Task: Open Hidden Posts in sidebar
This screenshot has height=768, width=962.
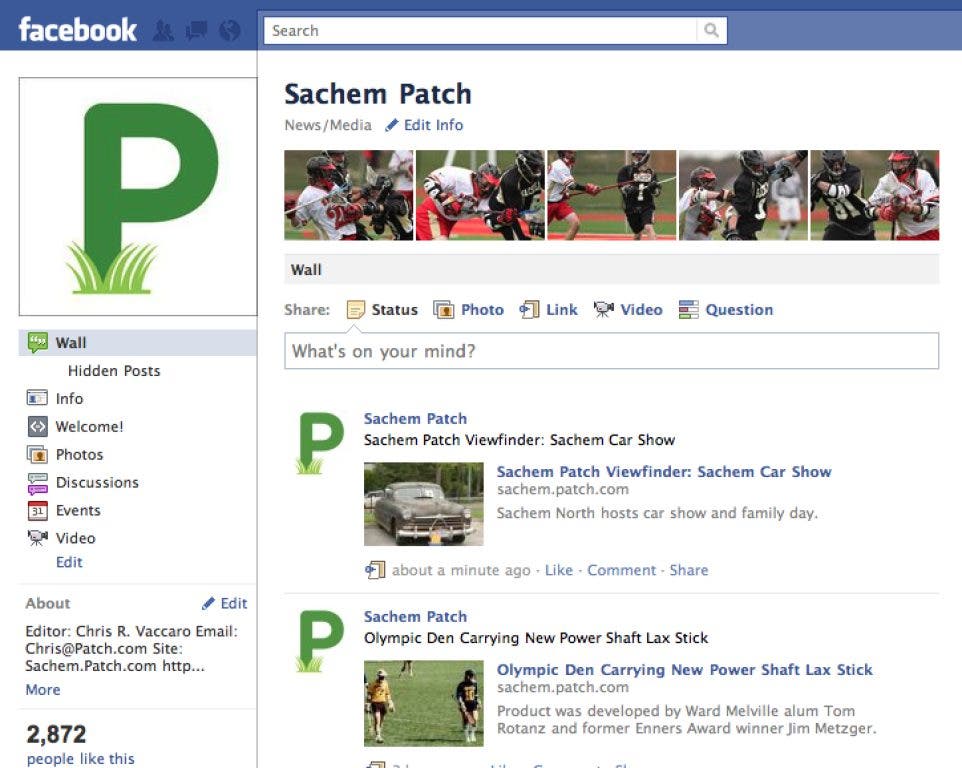Action: 114,371
